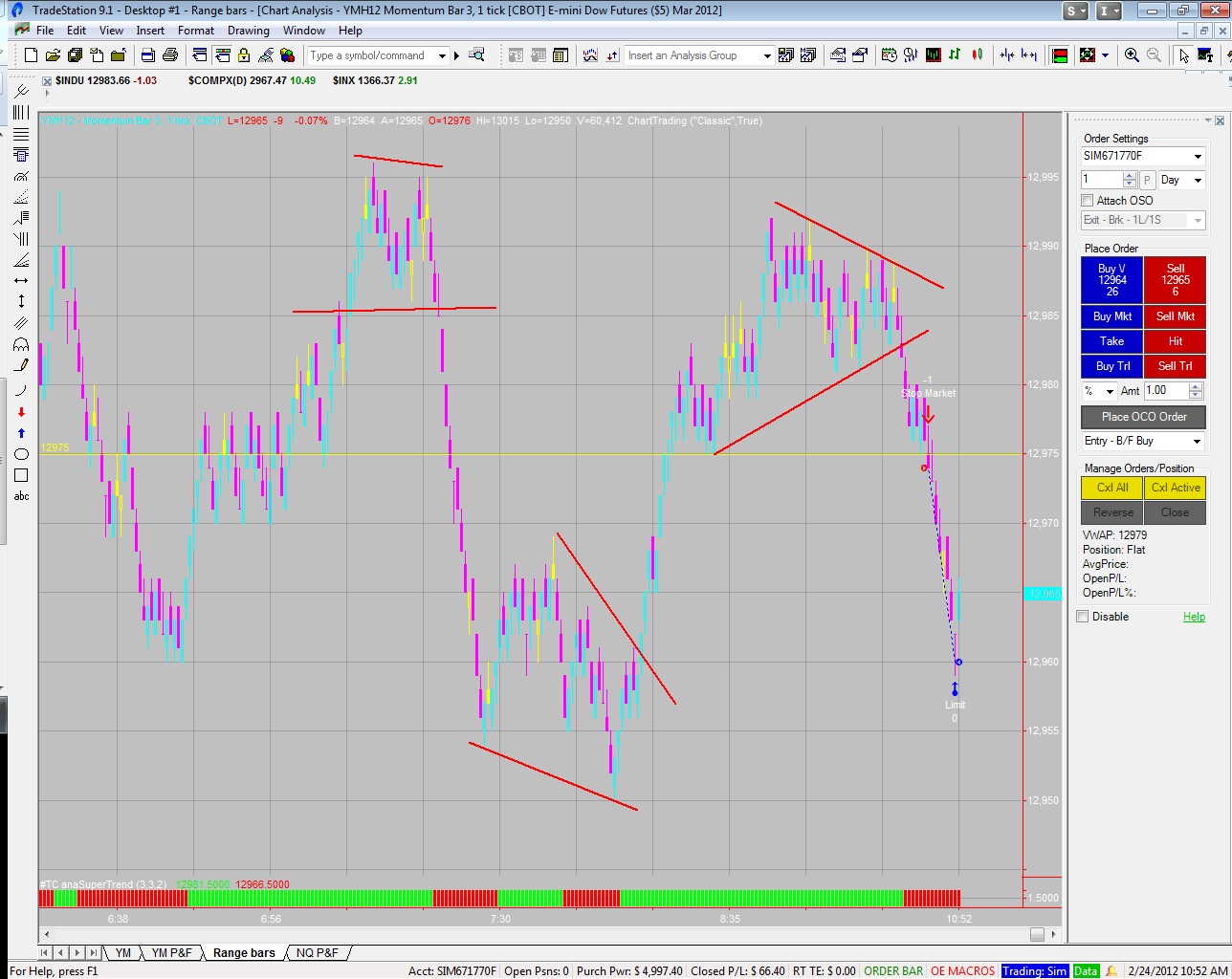Click the Sell Mkt button
Image resolution: width=1232 pixels, height=979 pixels.
(1176, 316)
